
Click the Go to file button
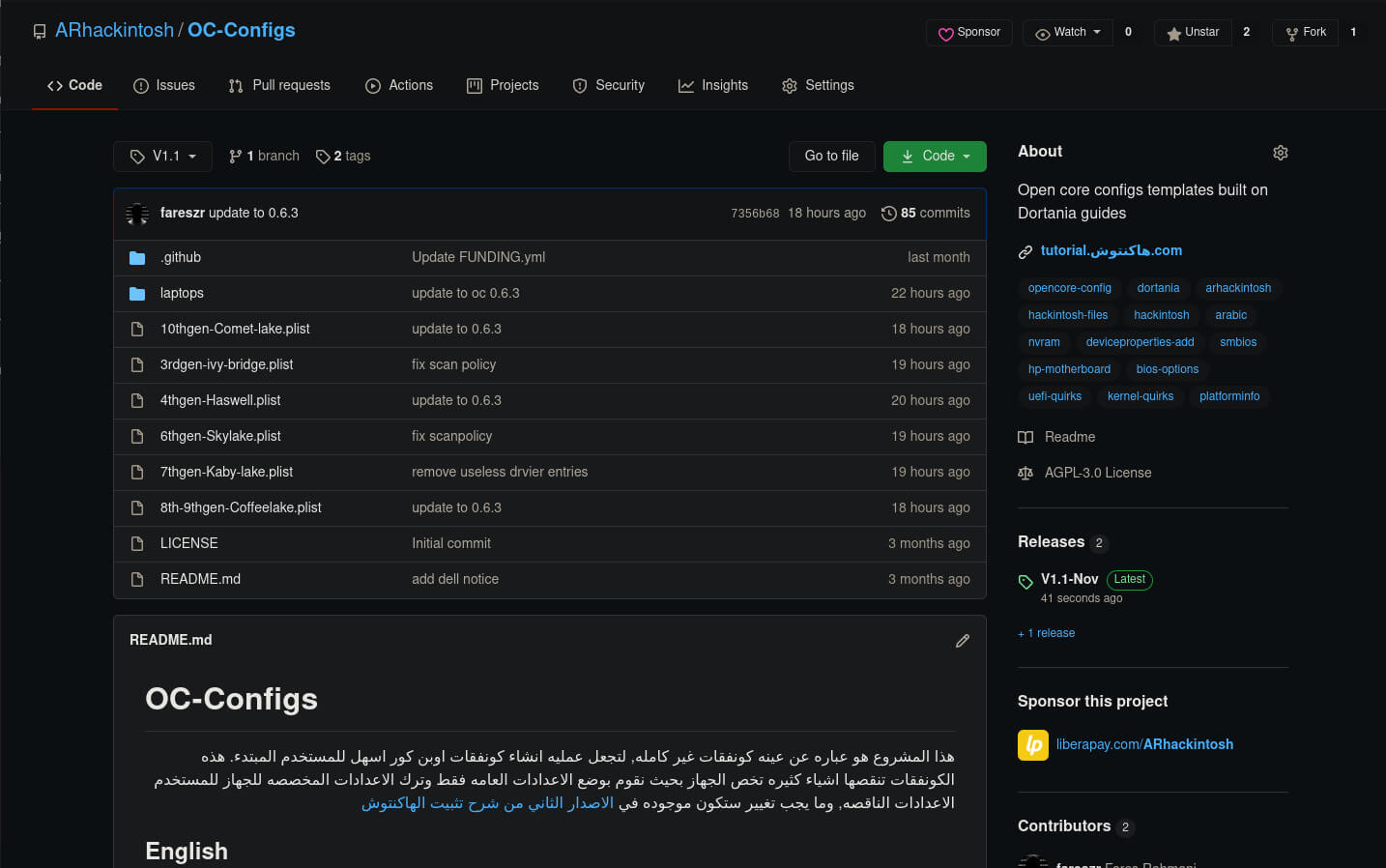(x=831, y=156)
